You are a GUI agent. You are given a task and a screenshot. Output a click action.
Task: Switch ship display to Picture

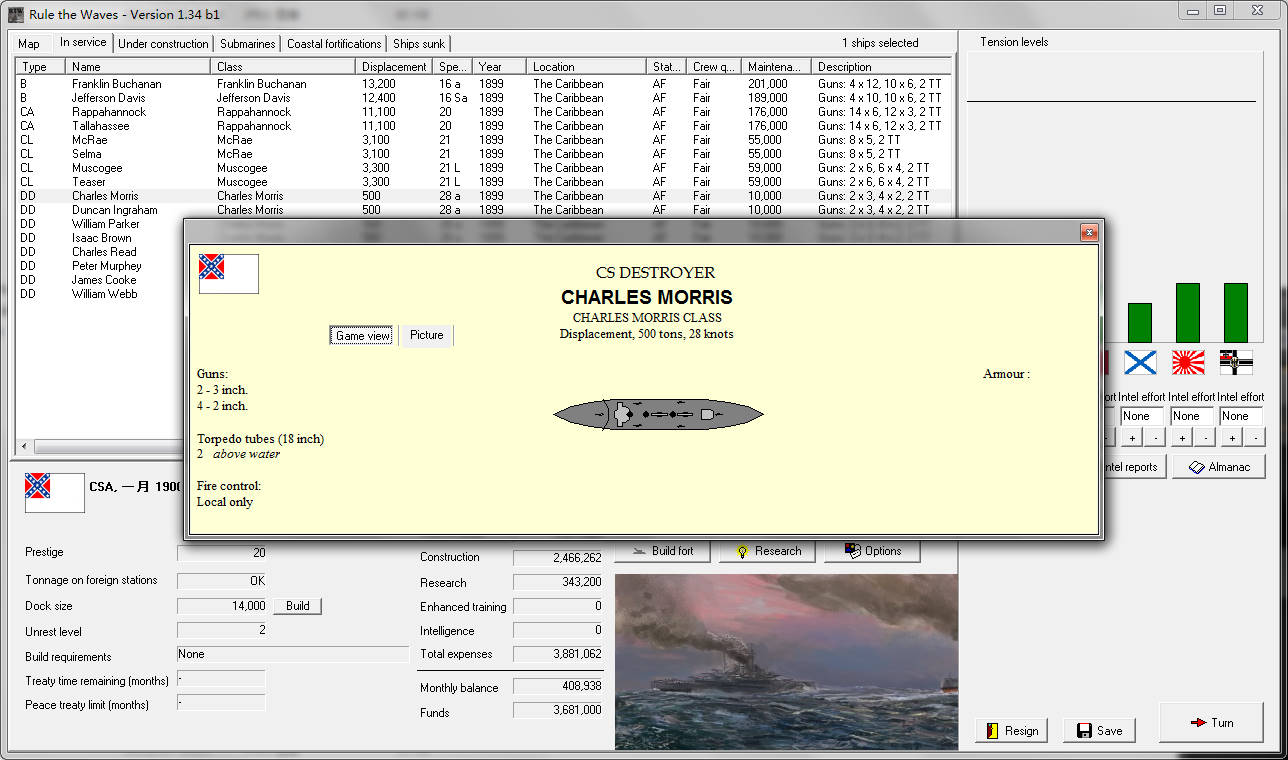(426, 335)
